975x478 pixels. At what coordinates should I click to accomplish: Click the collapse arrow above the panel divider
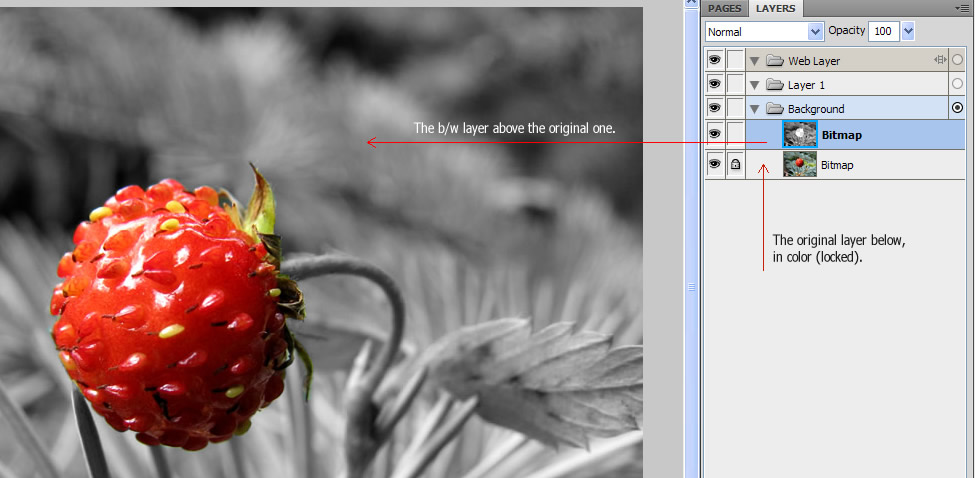(691, 3)
